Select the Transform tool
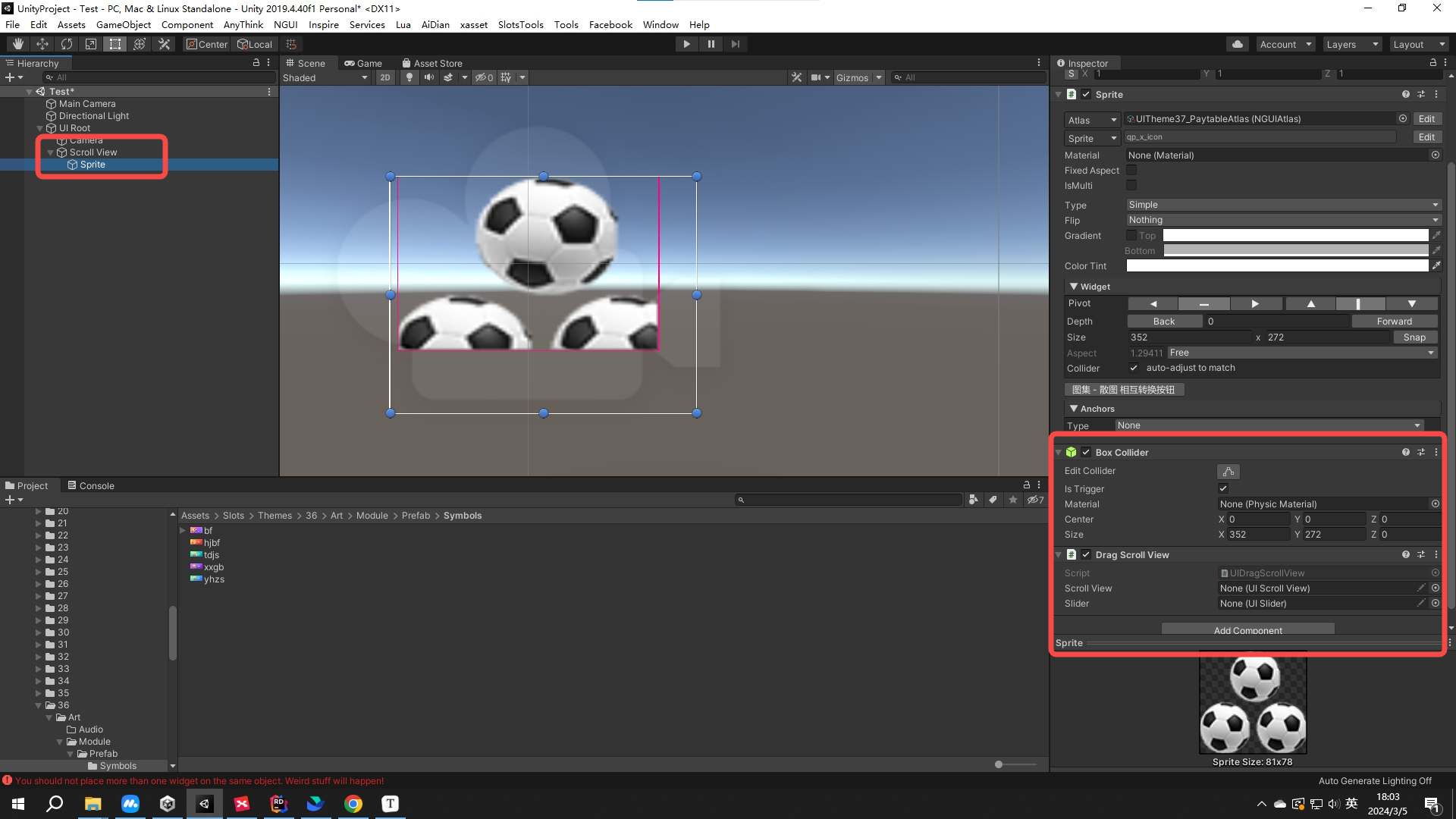 (x=139, y=44)
